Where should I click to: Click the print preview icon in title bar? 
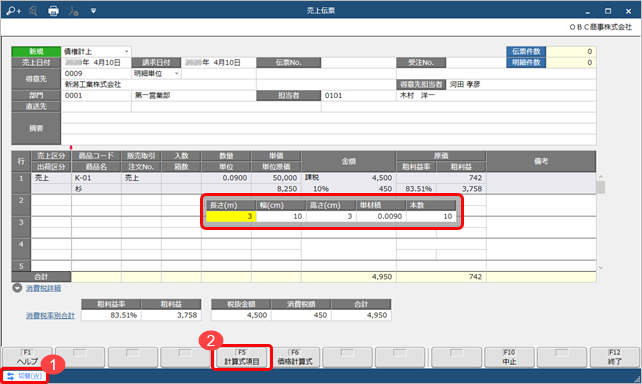[33, 11]
